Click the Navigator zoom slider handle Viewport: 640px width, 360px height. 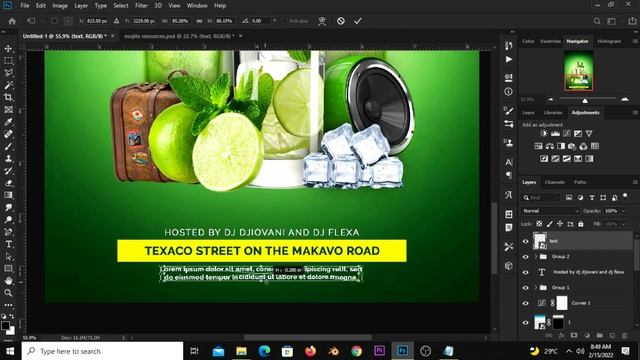(x=585, y=100)
